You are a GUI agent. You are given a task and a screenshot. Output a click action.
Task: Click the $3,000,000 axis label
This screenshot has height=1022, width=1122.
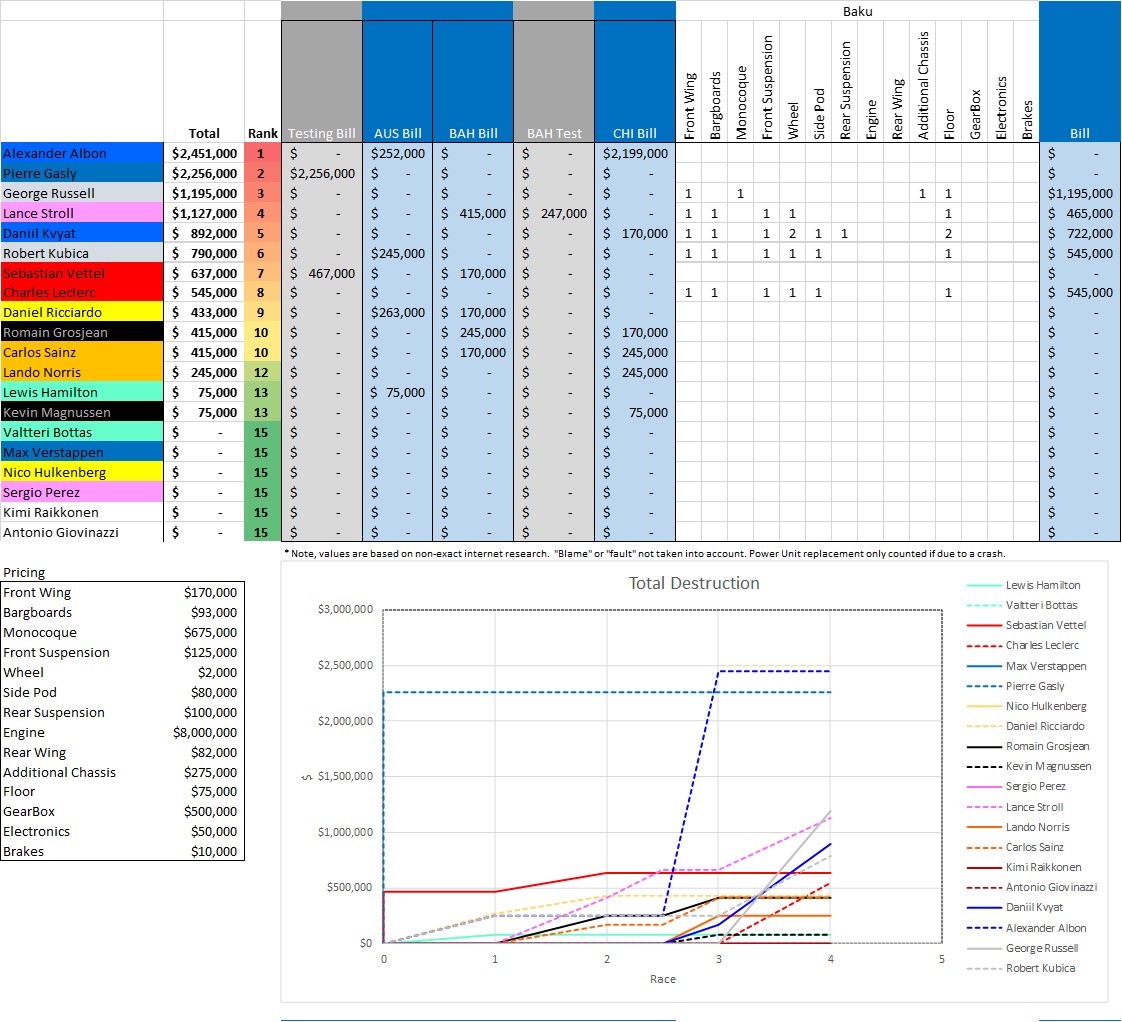tap(345, 610)
